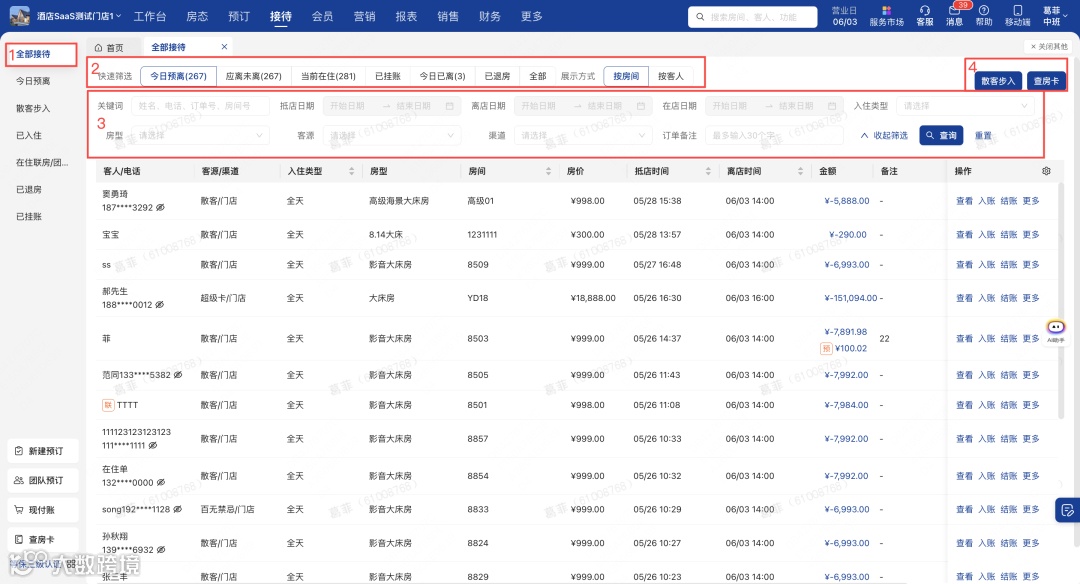The image size is (1080, 584).
Task: Reveal phone number for 188****0012
Action: click(x=160, y=304)
